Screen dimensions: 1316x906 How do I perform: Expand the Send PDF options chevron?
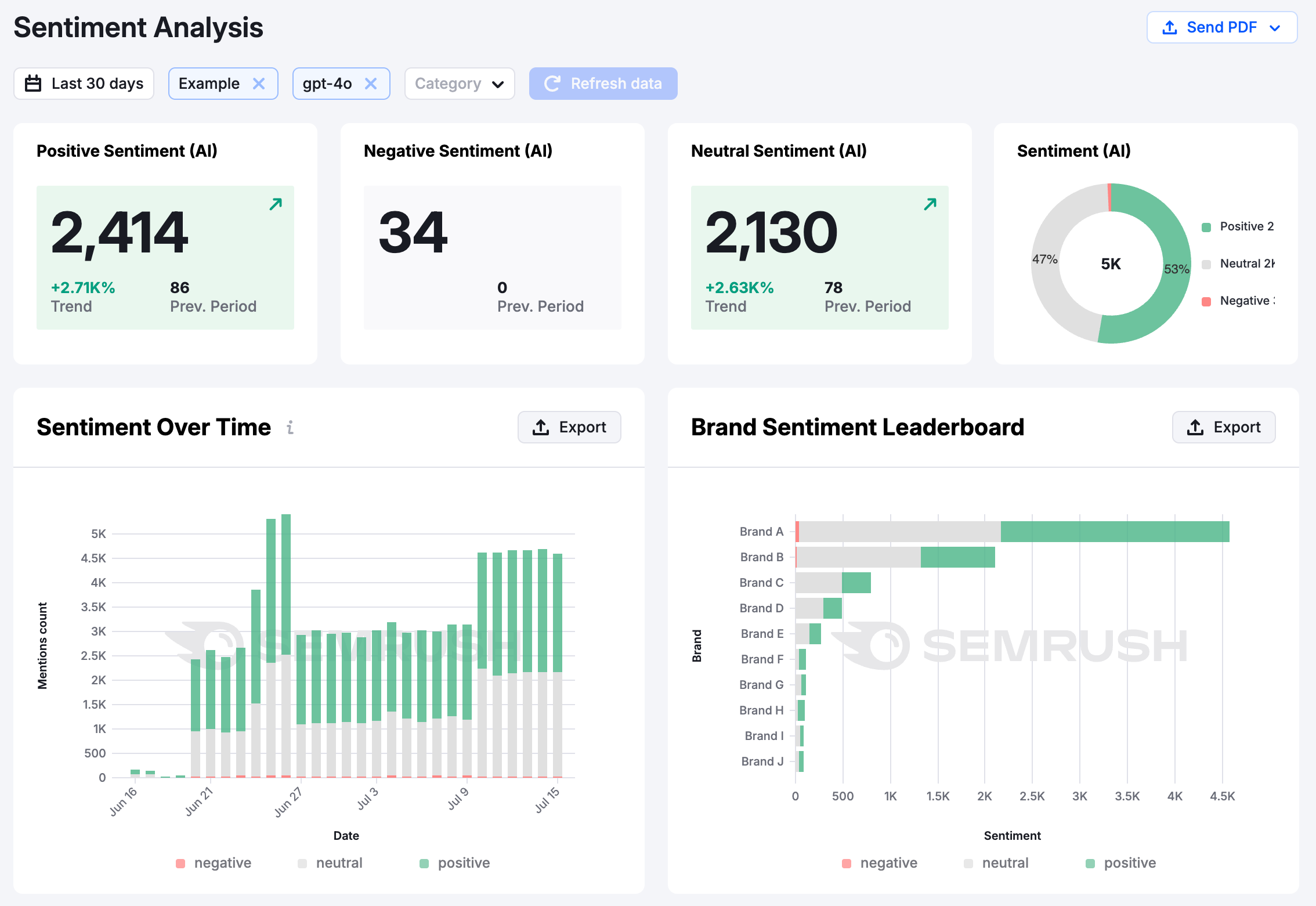tap(1275, 27)
